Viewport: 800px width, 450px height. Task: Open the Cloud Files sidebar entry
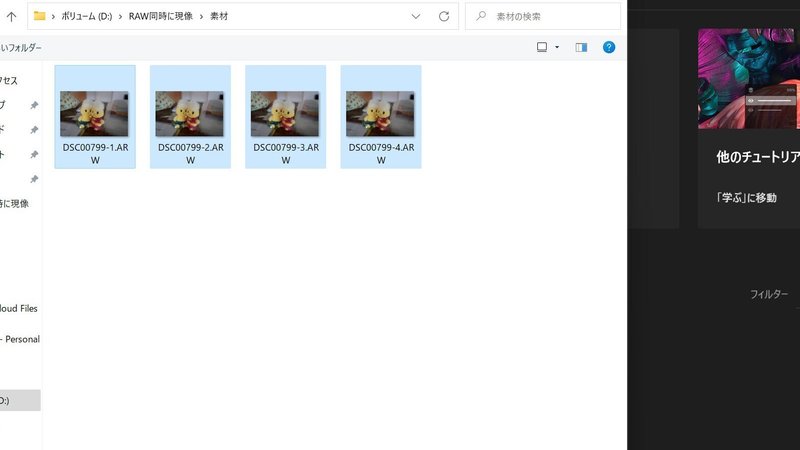point(19,309)
